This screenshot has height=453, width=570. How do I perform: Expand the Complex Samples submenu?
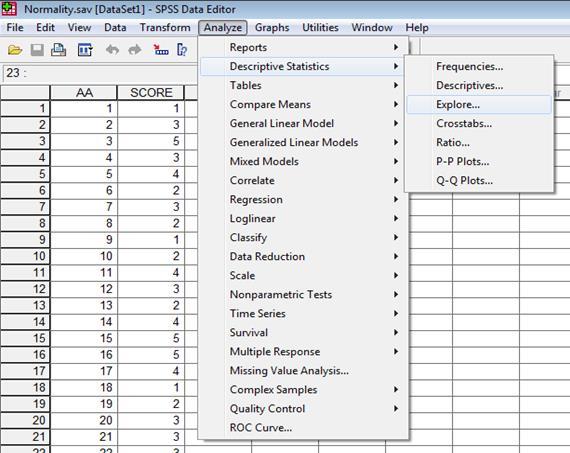click(302, 390)
